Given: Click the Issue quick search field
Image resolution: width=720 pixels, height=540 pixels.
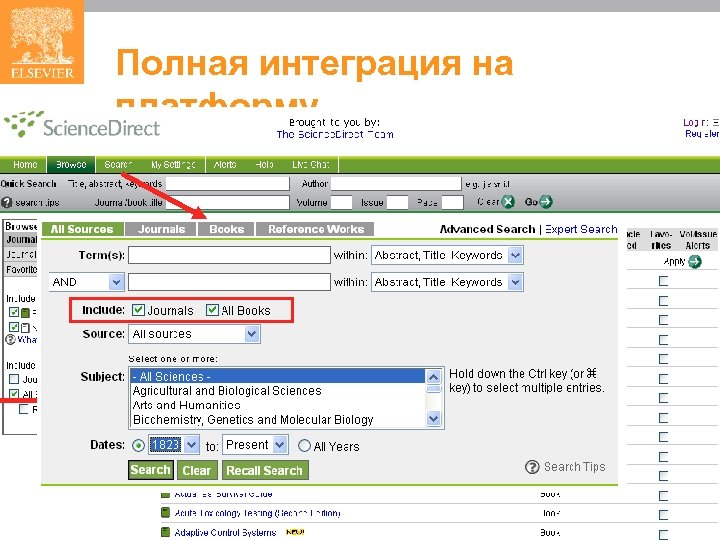Looking at the screenshot, I should (x=397, y=202).
